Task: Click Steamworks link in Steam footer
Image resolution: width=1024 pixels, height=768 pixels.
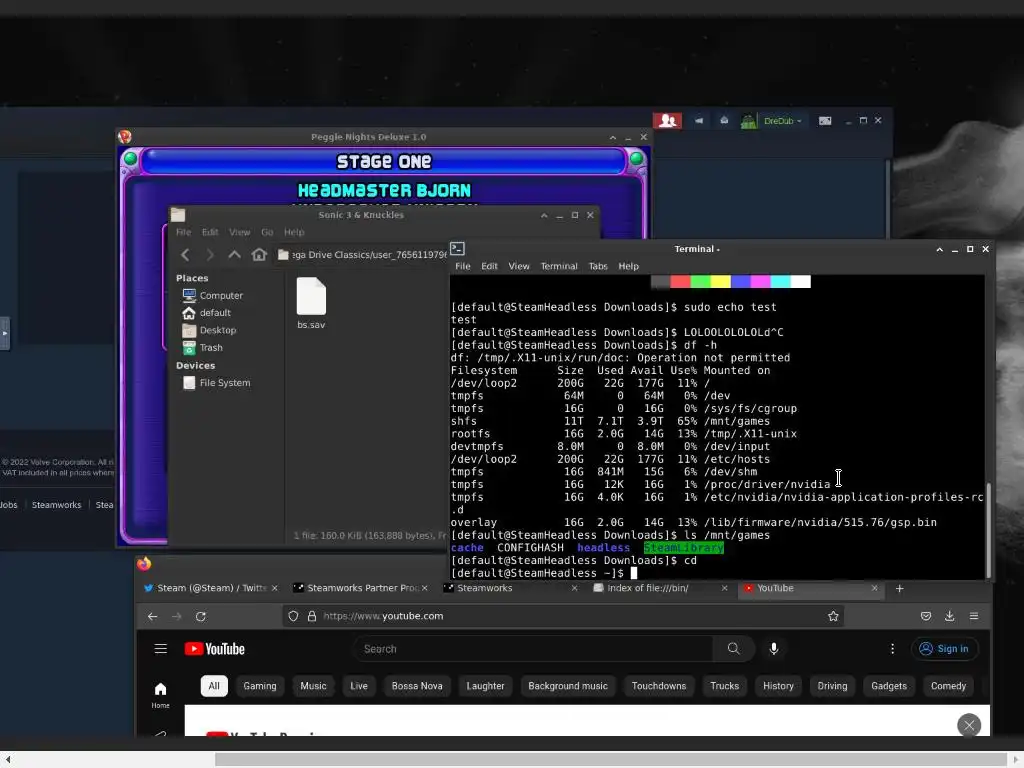Action: (57, 505)
